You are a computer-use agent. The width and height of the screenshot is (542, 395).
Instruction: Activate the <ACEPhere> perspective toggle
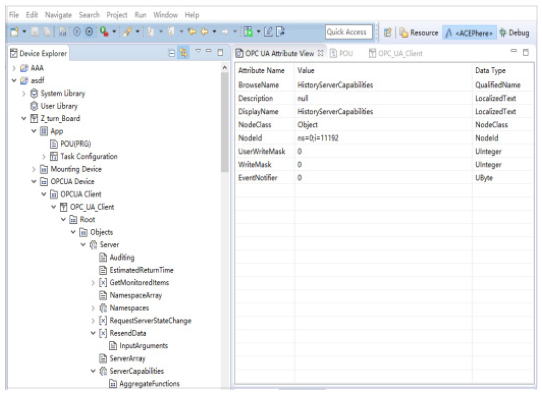469,33
